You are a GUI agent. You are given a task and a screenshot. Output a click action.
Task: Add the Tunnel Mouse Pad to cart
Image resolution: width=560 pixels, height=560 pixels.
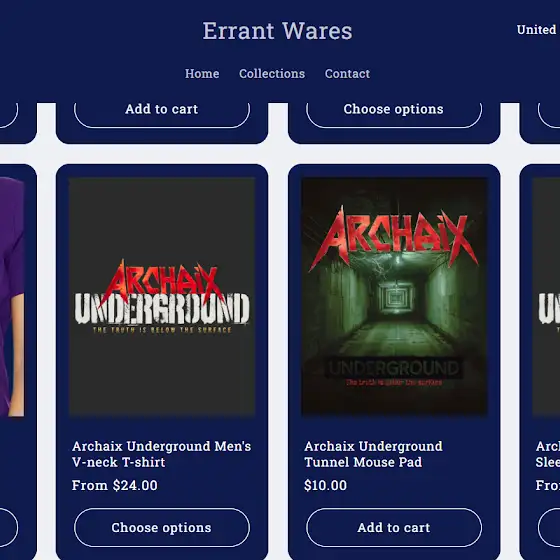pos(394,528)
